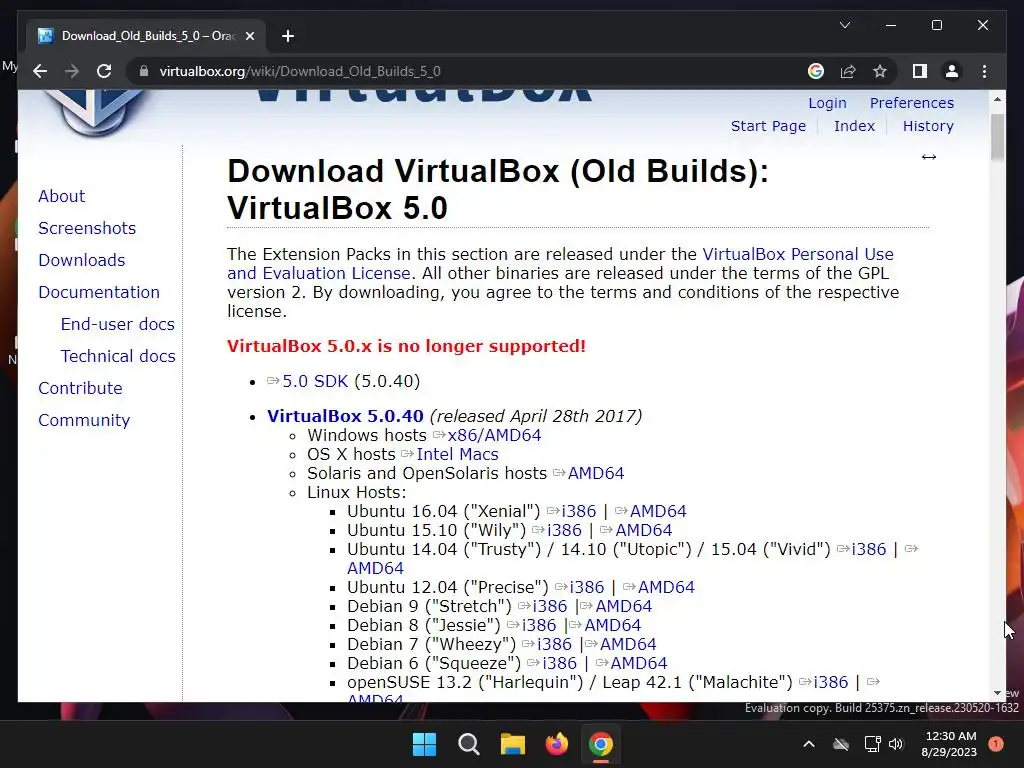Click Chrome icon in taskbar
This screenshot has height=768, width=1024.
coord(601,744)
